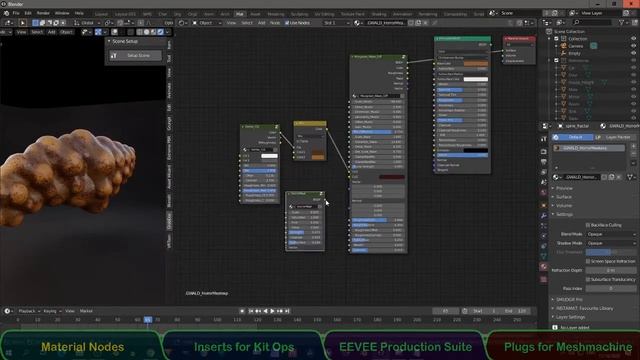Collapse the Settings panel

point(563,214)
